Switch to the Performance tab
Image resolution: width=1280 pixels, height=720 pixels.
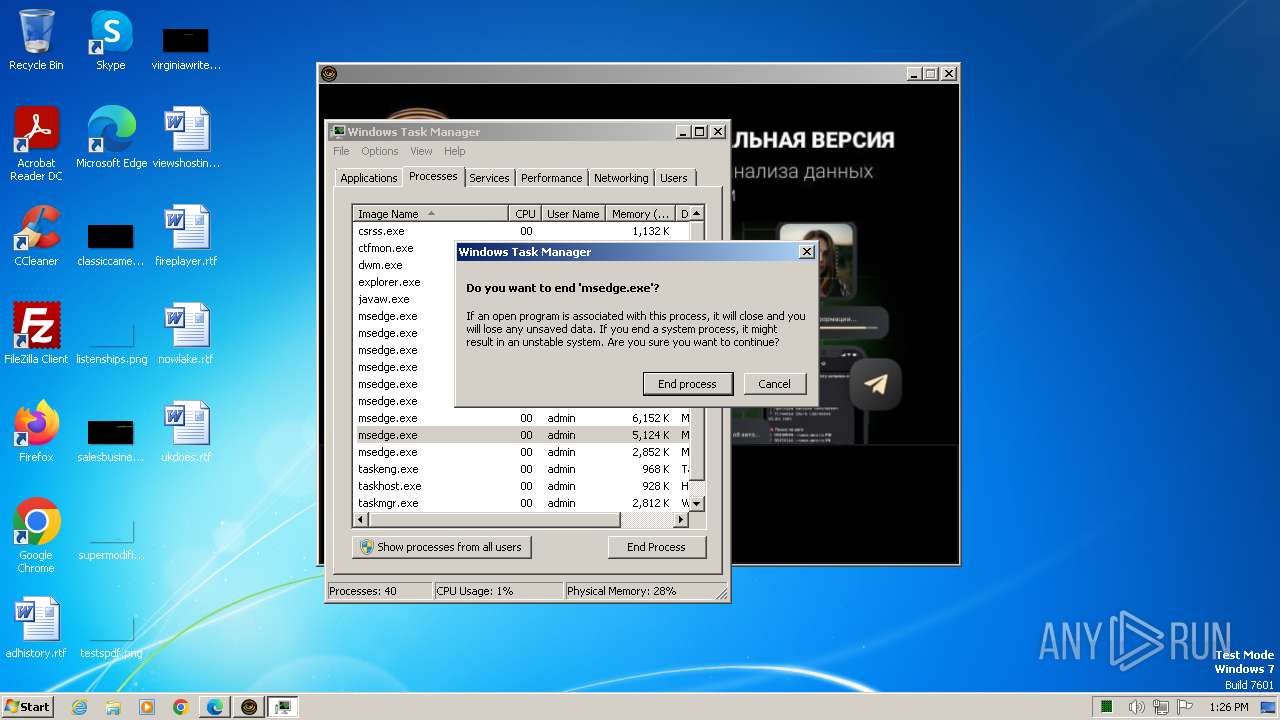coord(551,178)
